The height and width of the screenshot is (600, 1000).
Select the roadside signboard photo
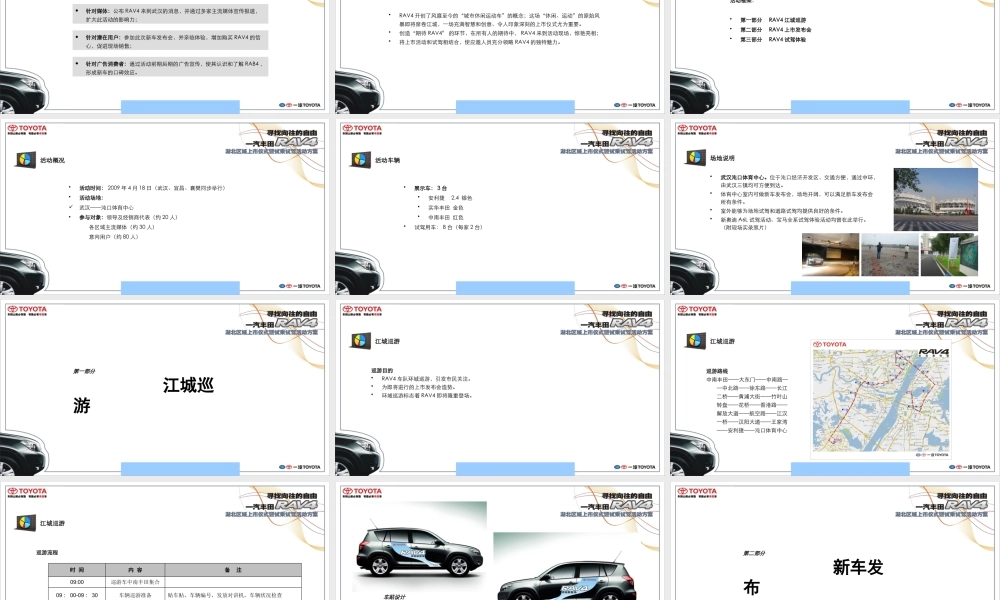949,254
